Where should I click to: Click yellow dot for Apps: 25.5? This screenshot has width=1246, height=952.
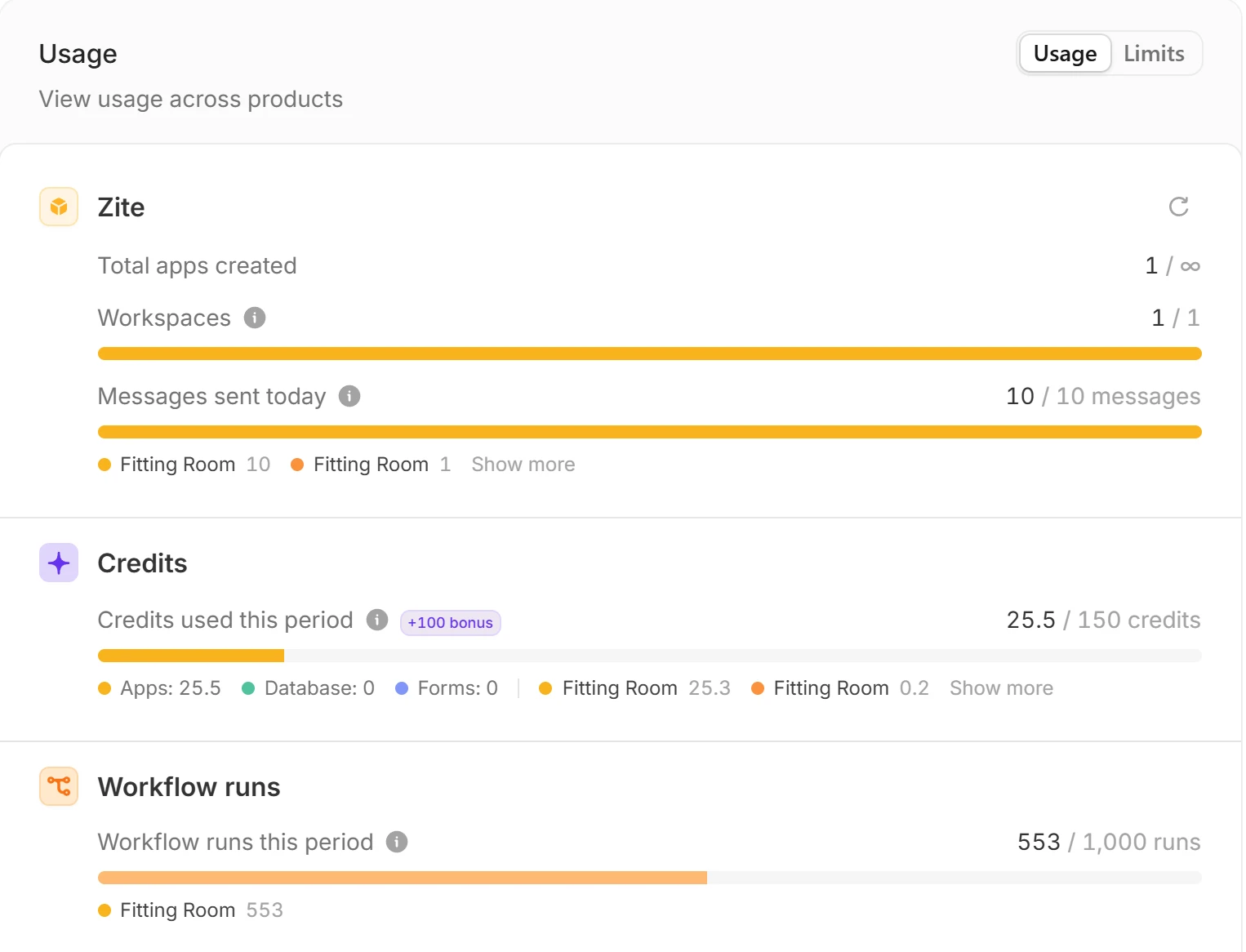pyautogui.click(x=105, y=688)
